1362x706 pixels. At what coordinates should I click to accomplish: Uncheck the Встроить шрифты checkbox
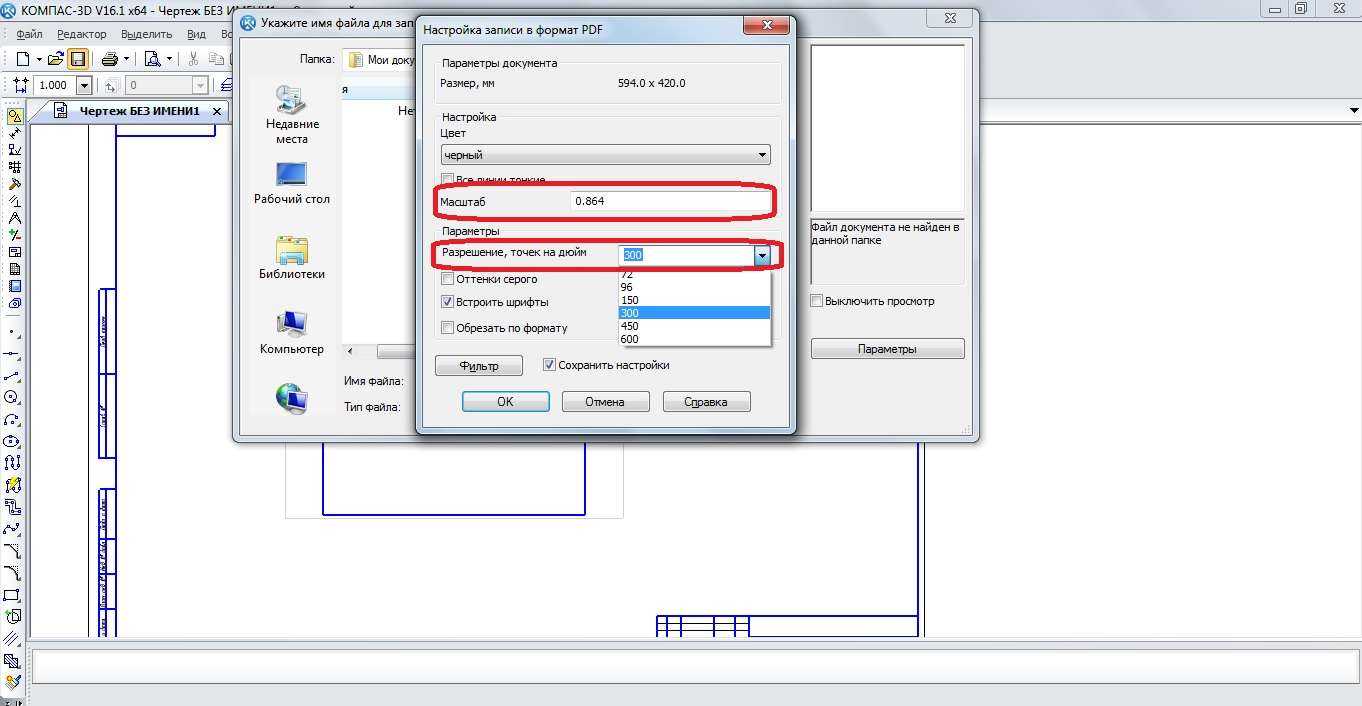tap(448, 301)
